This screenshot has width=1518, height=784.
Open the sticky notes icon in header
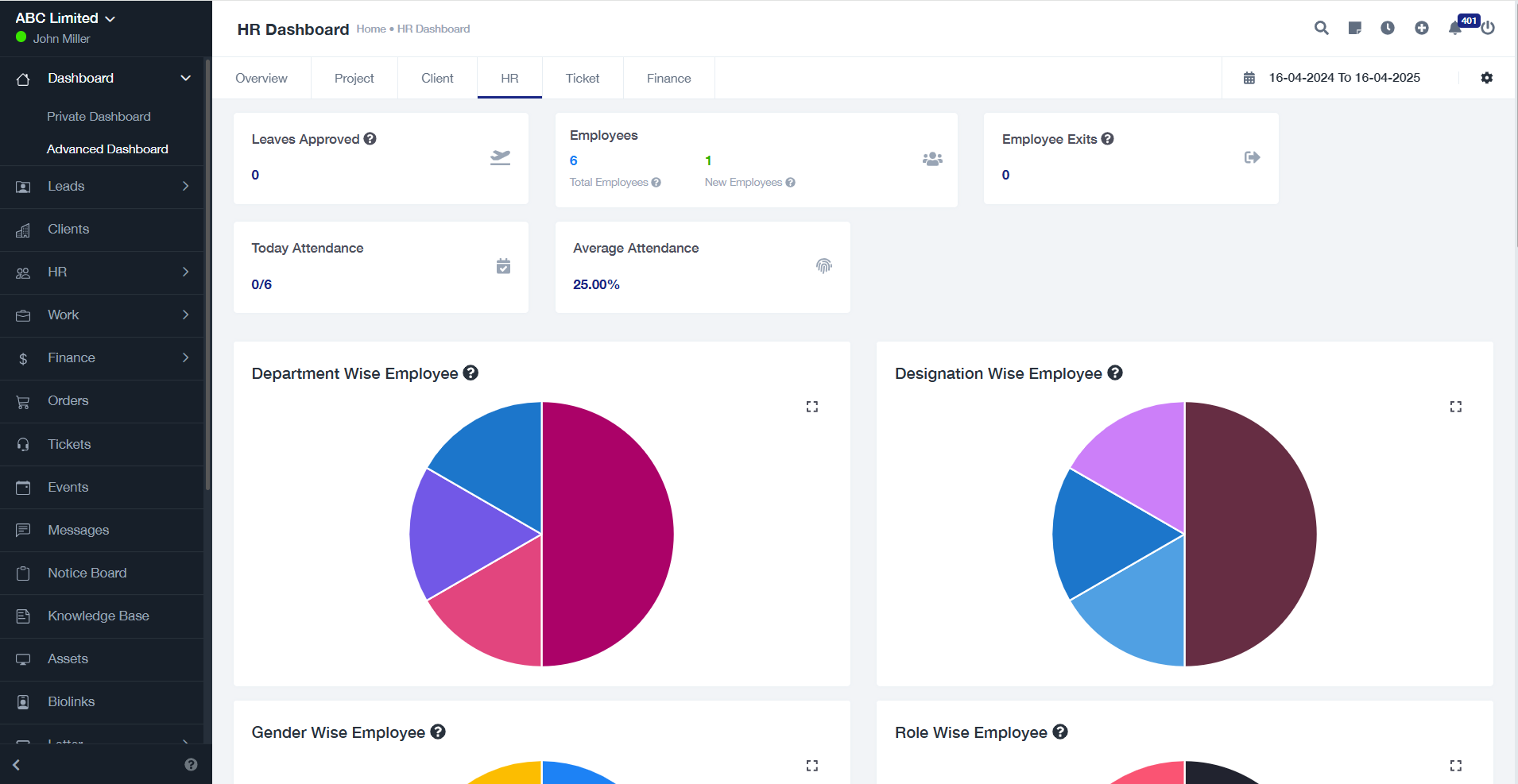tap(1354, 28)
